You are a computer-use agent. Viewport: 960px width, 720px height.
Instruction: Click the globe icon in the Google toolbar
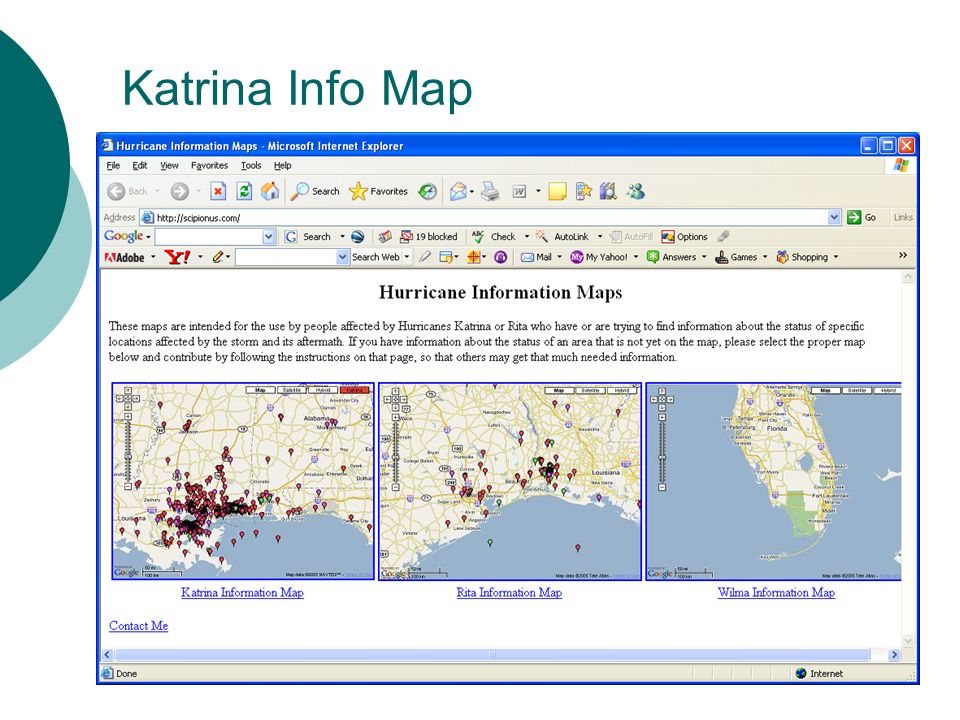click(x=358, y=237)
